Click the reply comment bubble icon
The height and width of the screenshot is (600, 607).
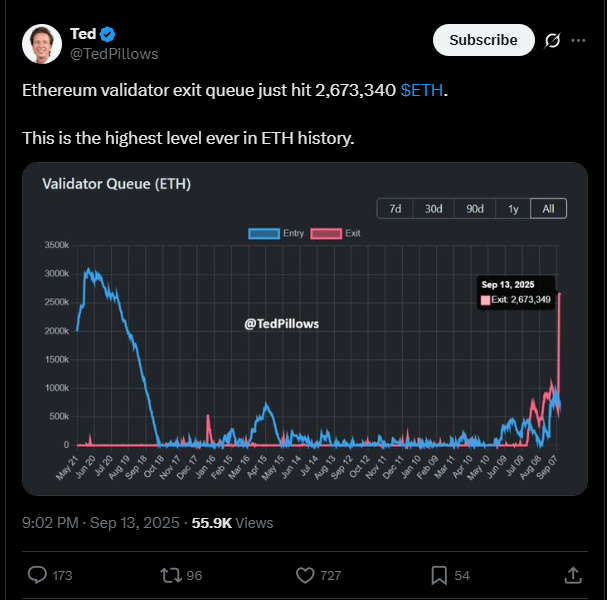point(37,575)
